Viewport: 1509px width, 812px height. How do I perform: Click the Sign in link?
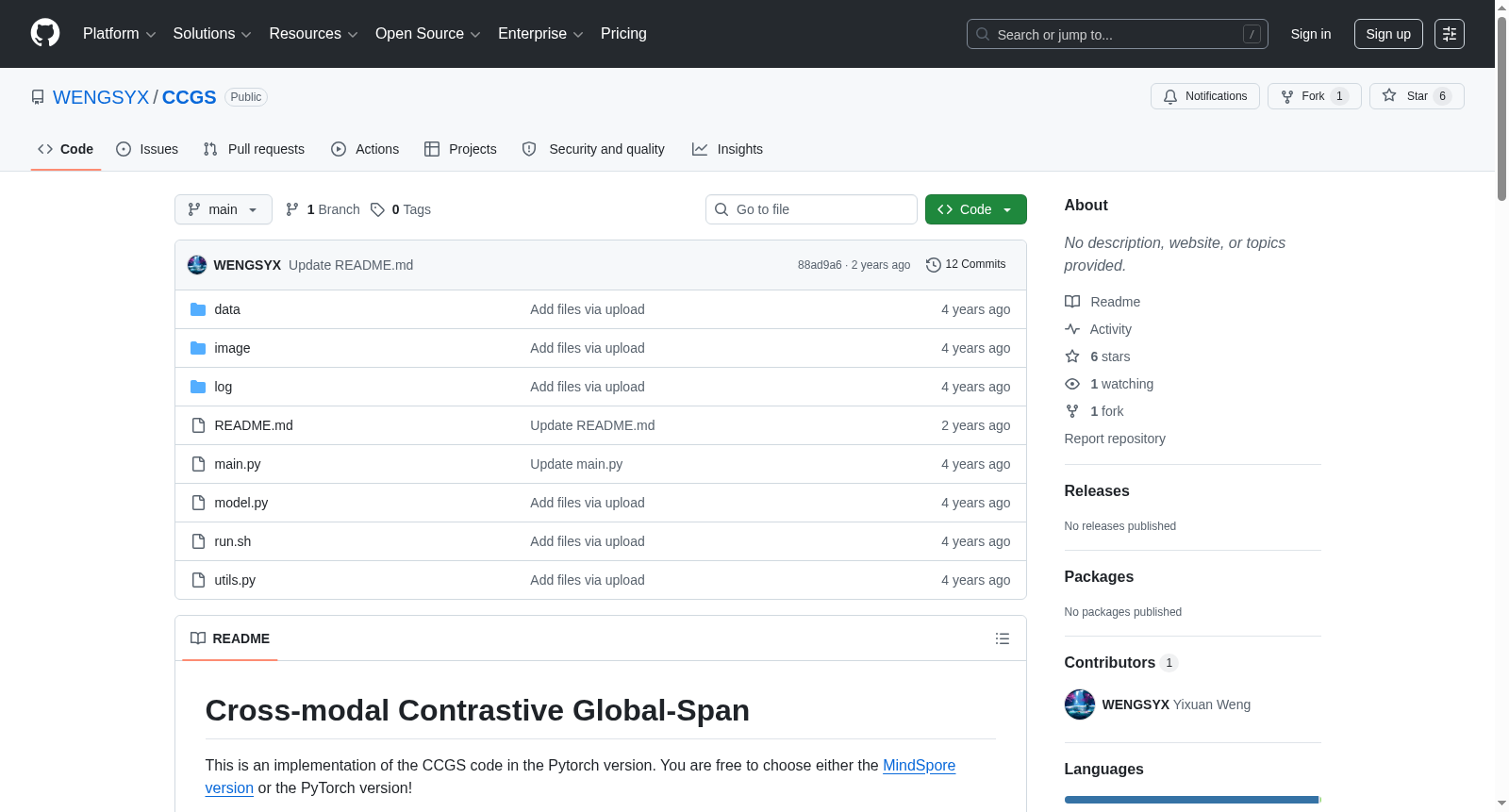click(1311, 34)
